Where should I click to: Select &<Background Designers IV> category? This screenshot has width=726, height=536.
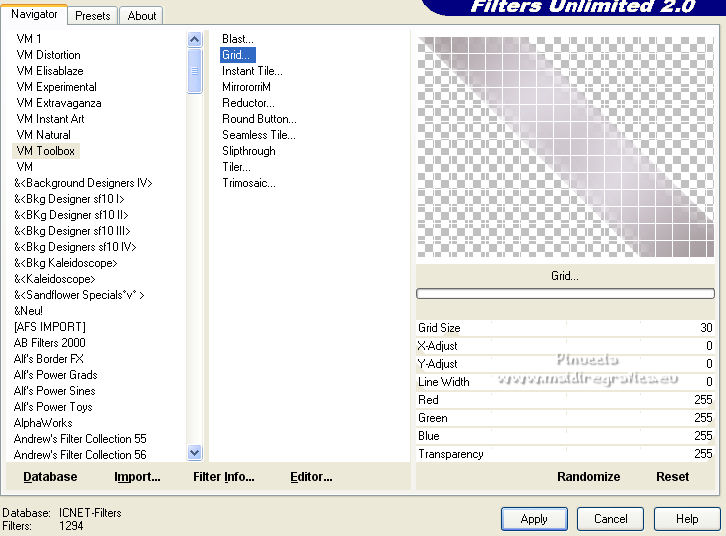83,183
